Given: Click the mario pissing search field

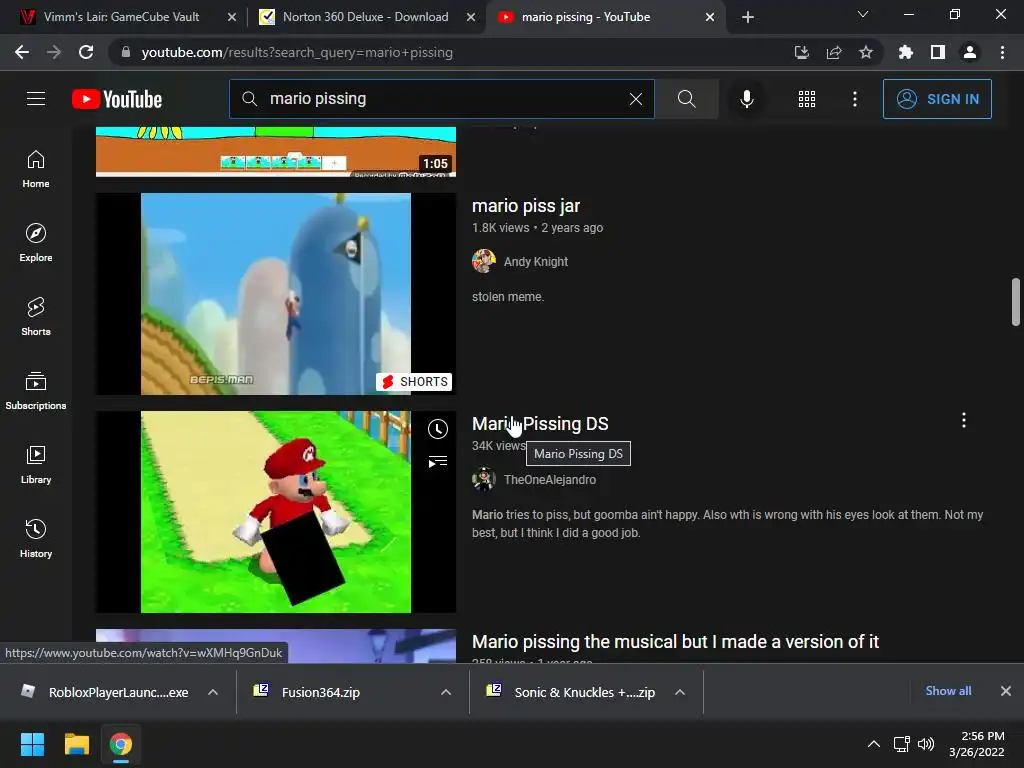Looking at the screenshot, I should 442,99.
